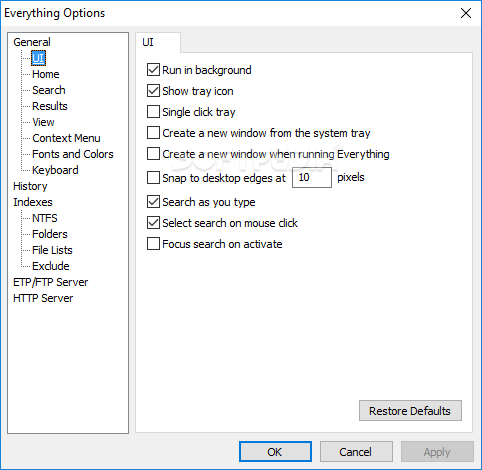Click the snap distance pixels input field

(312, 178)
